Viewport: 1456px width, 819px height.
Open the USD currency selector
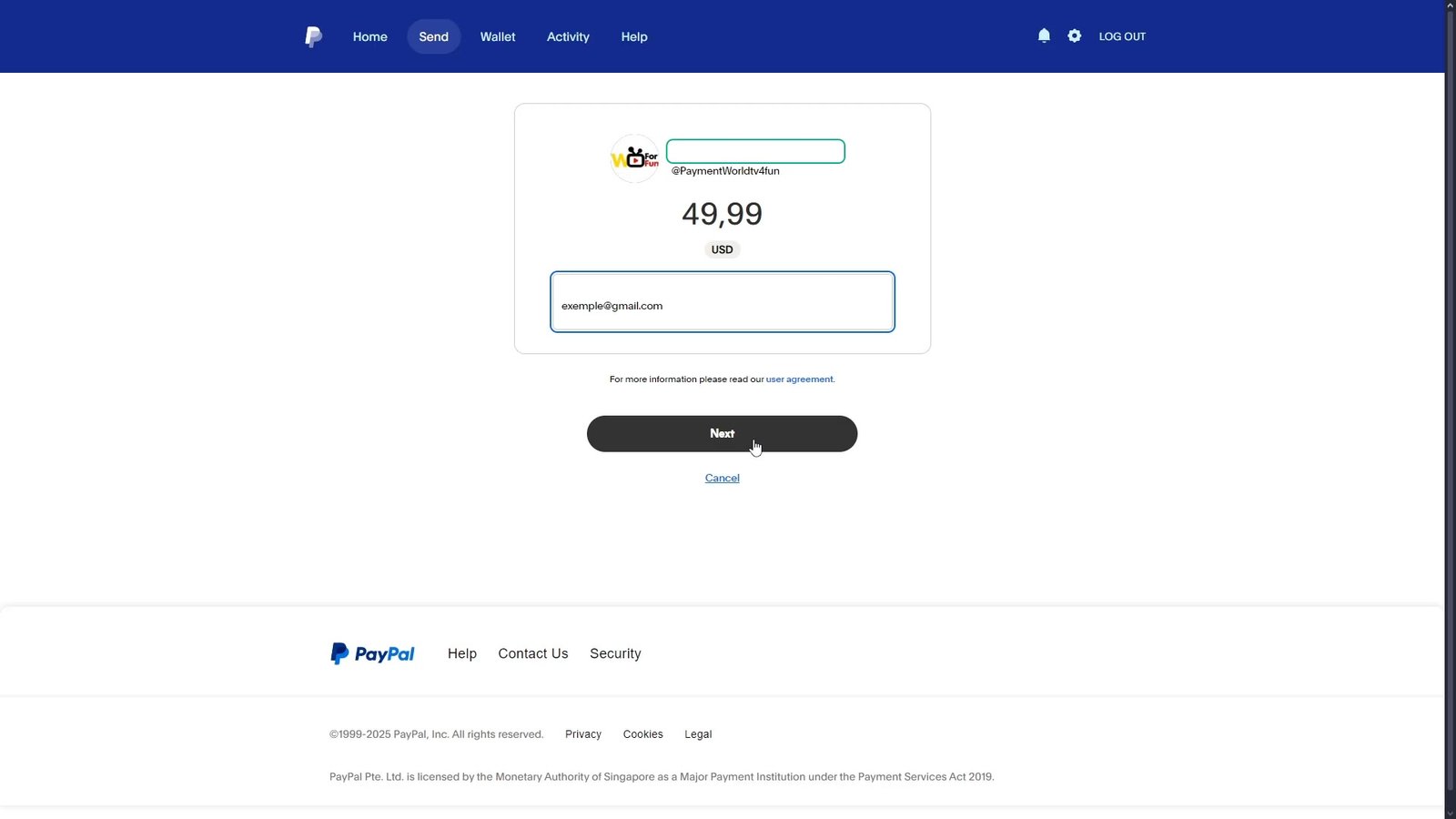723,249
